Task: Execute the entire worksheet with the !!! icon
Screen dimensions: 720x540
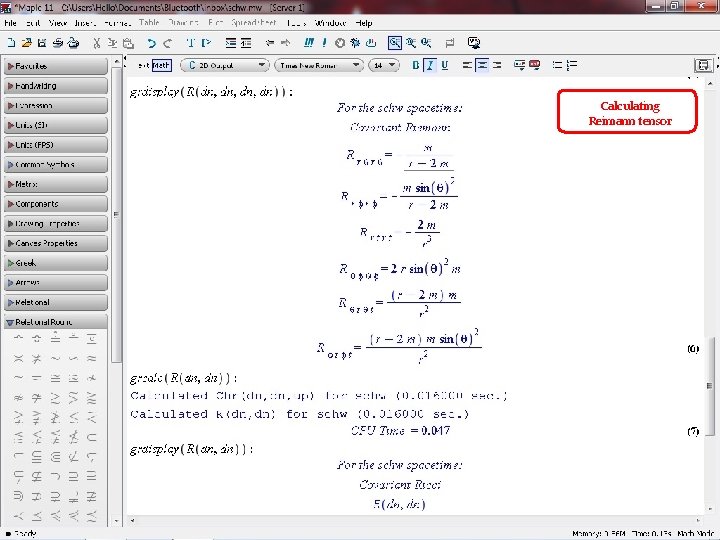Action: (309, 43)
